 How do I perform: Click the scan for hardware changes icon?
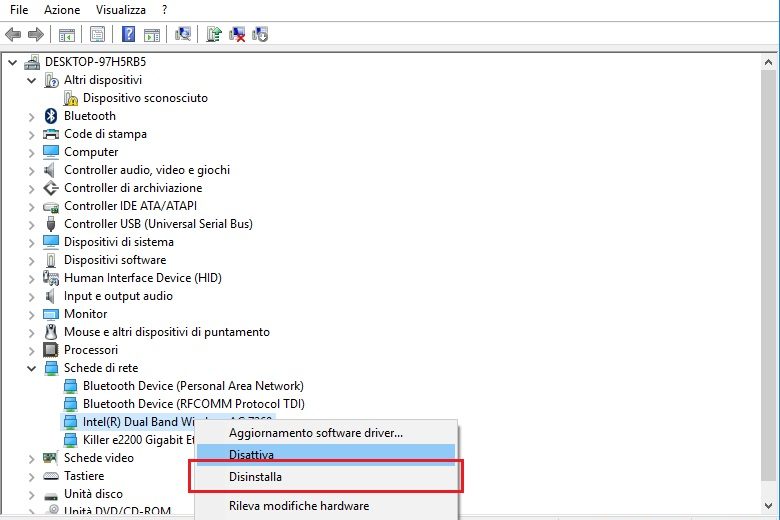182,34
